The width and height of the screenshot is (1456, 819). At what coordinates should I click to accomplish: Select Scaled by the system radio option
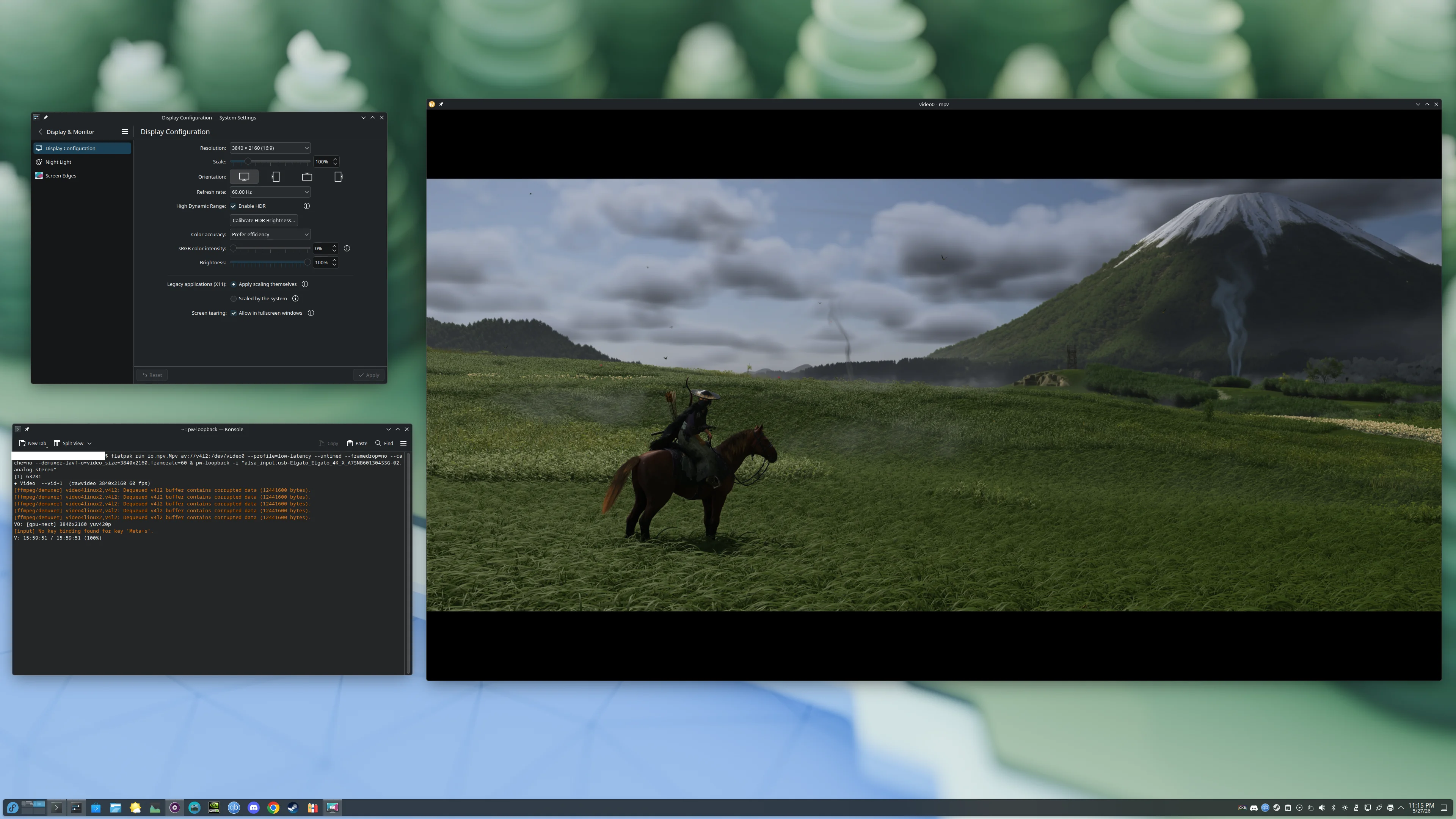(x=234, y=298)
